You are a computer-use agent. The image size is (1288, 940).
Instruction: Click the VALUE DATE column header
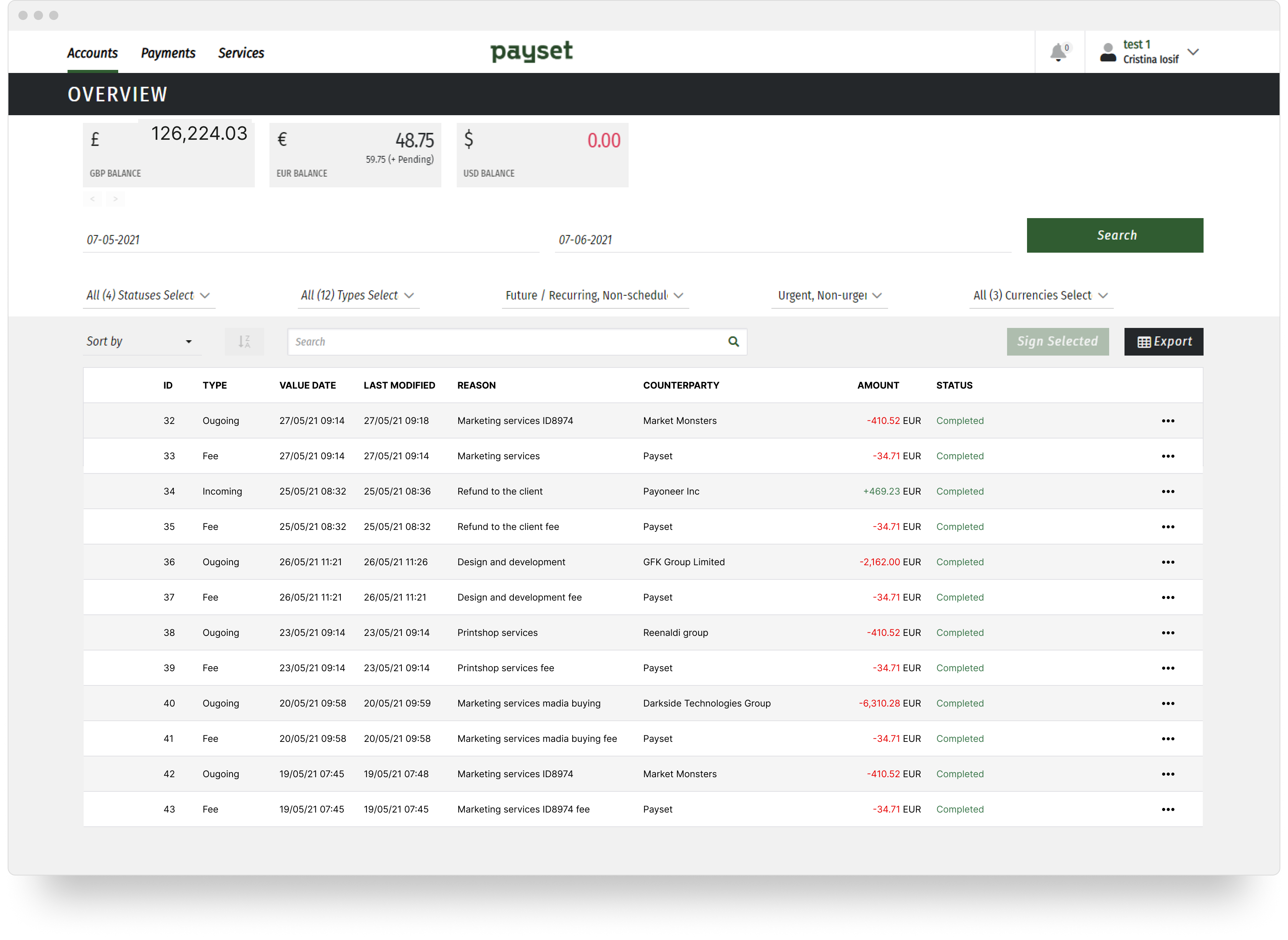pos(307,385)
